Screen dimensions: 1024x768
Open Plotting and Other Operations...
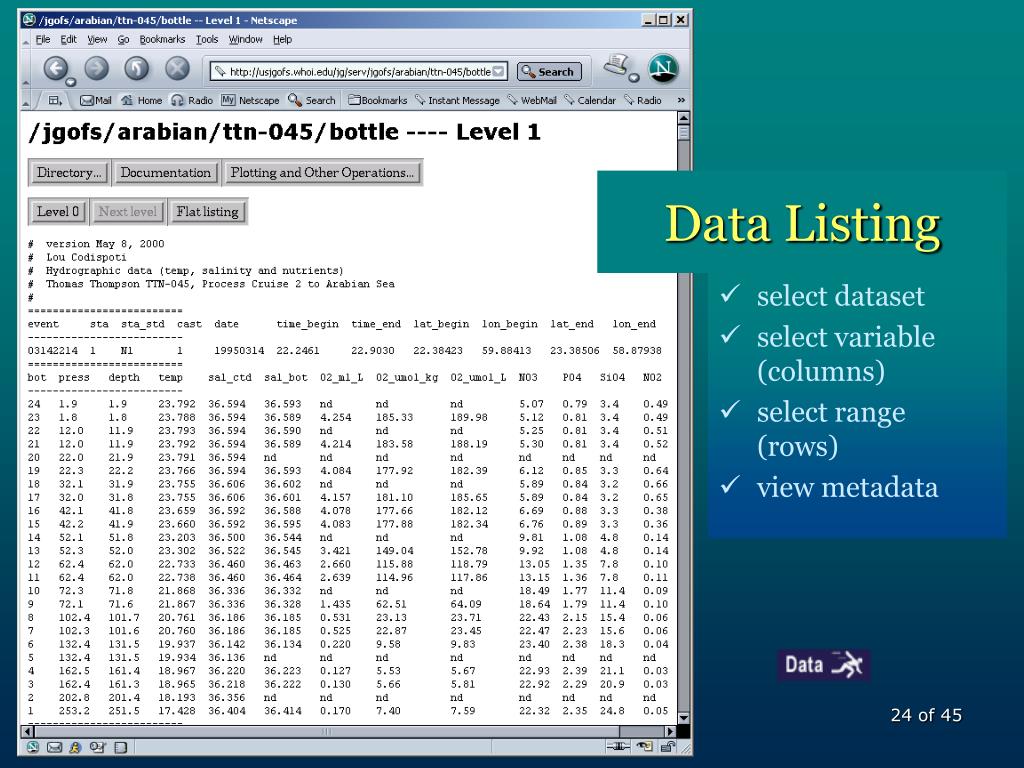(x=322, y=172)
